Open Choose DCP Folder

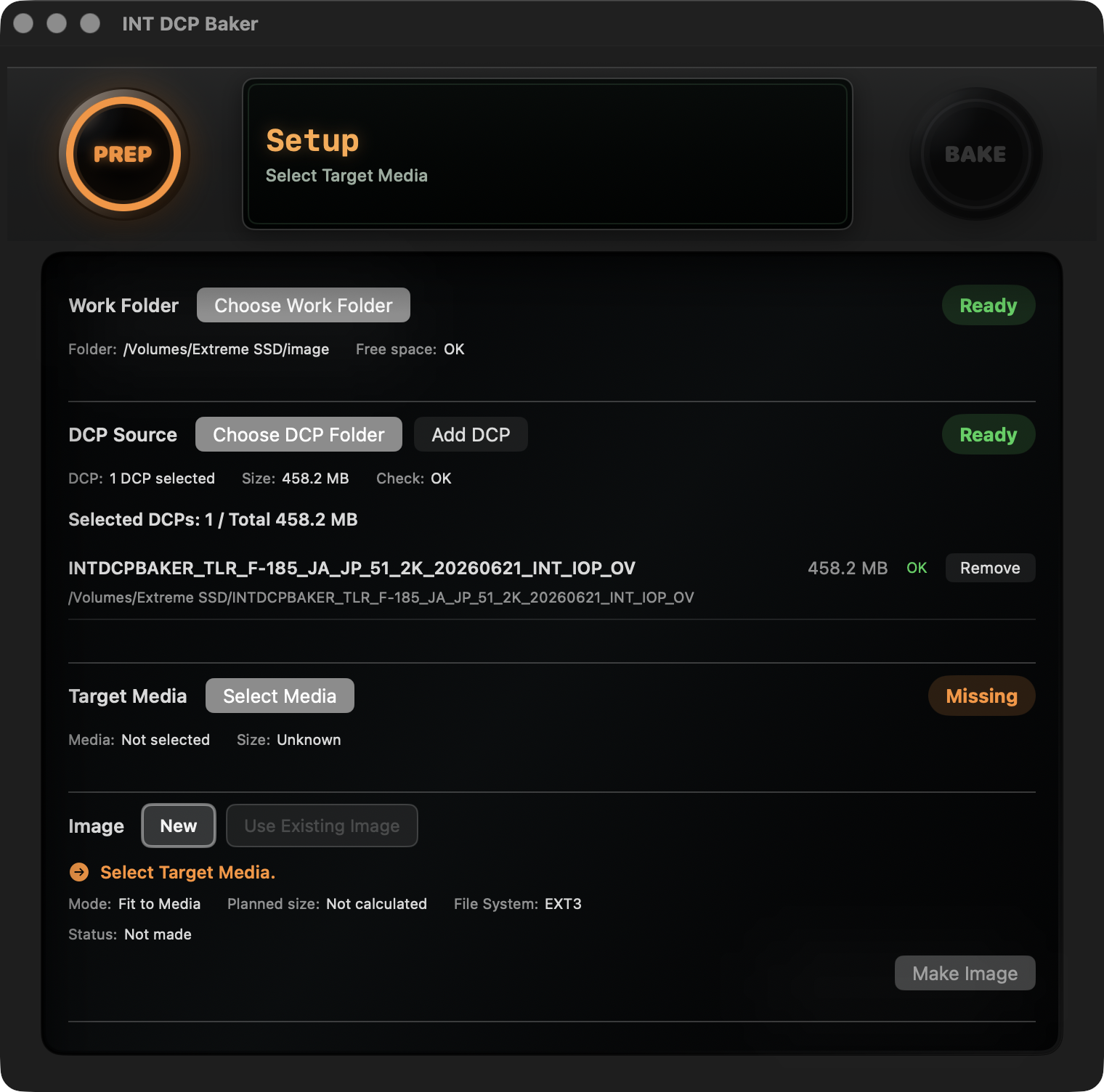point(299,434)
